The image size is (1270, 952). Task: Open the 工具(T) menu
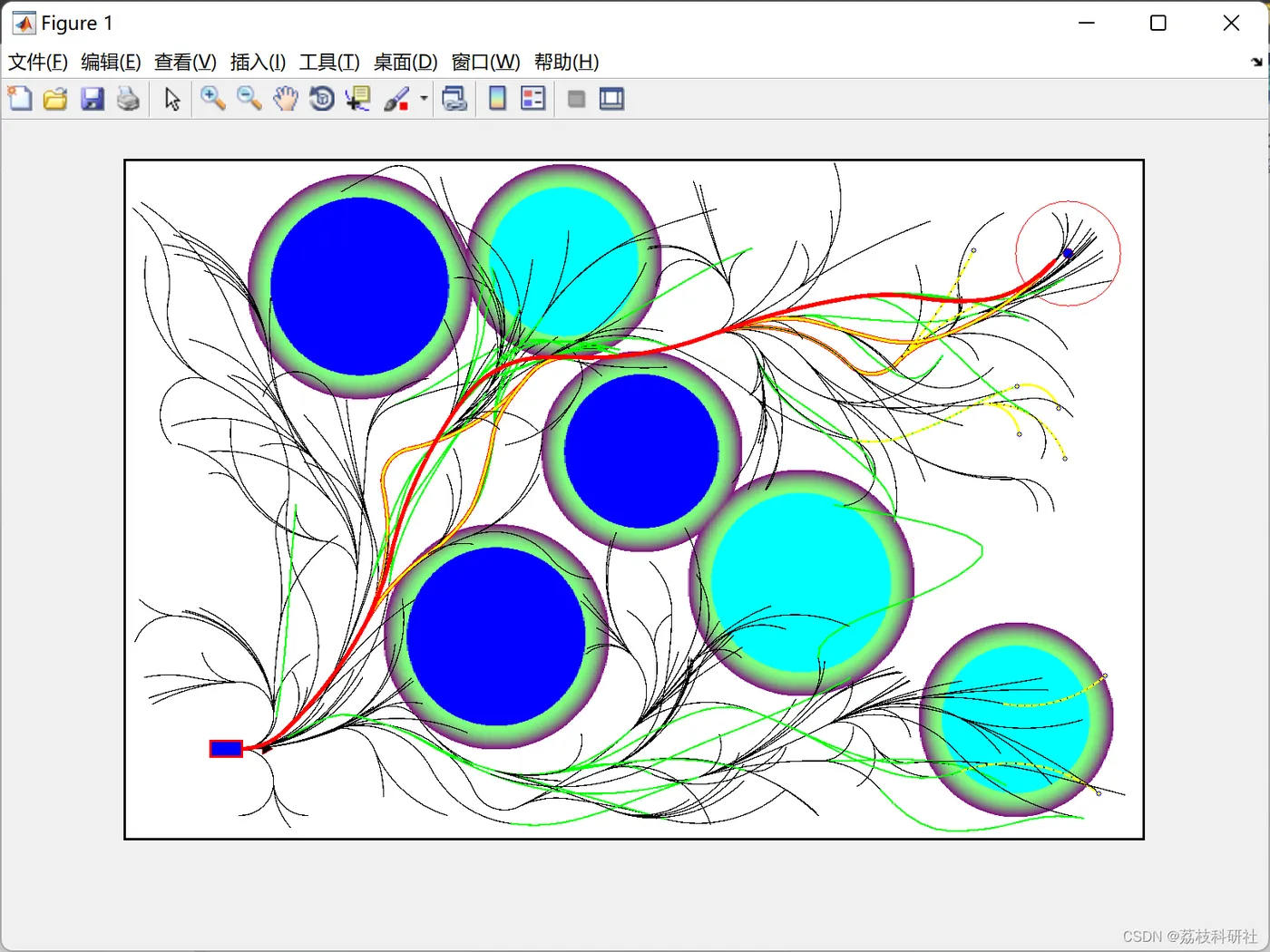coord(329,62)
